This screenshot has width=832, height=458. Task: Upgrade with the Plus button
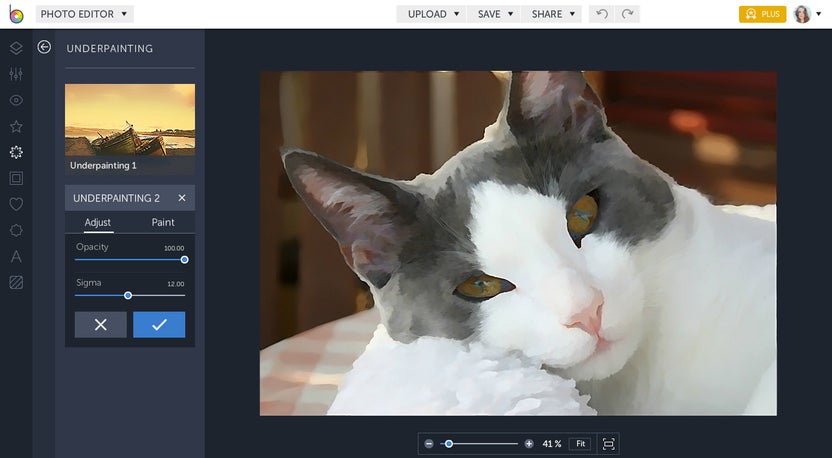pos(762,14)
